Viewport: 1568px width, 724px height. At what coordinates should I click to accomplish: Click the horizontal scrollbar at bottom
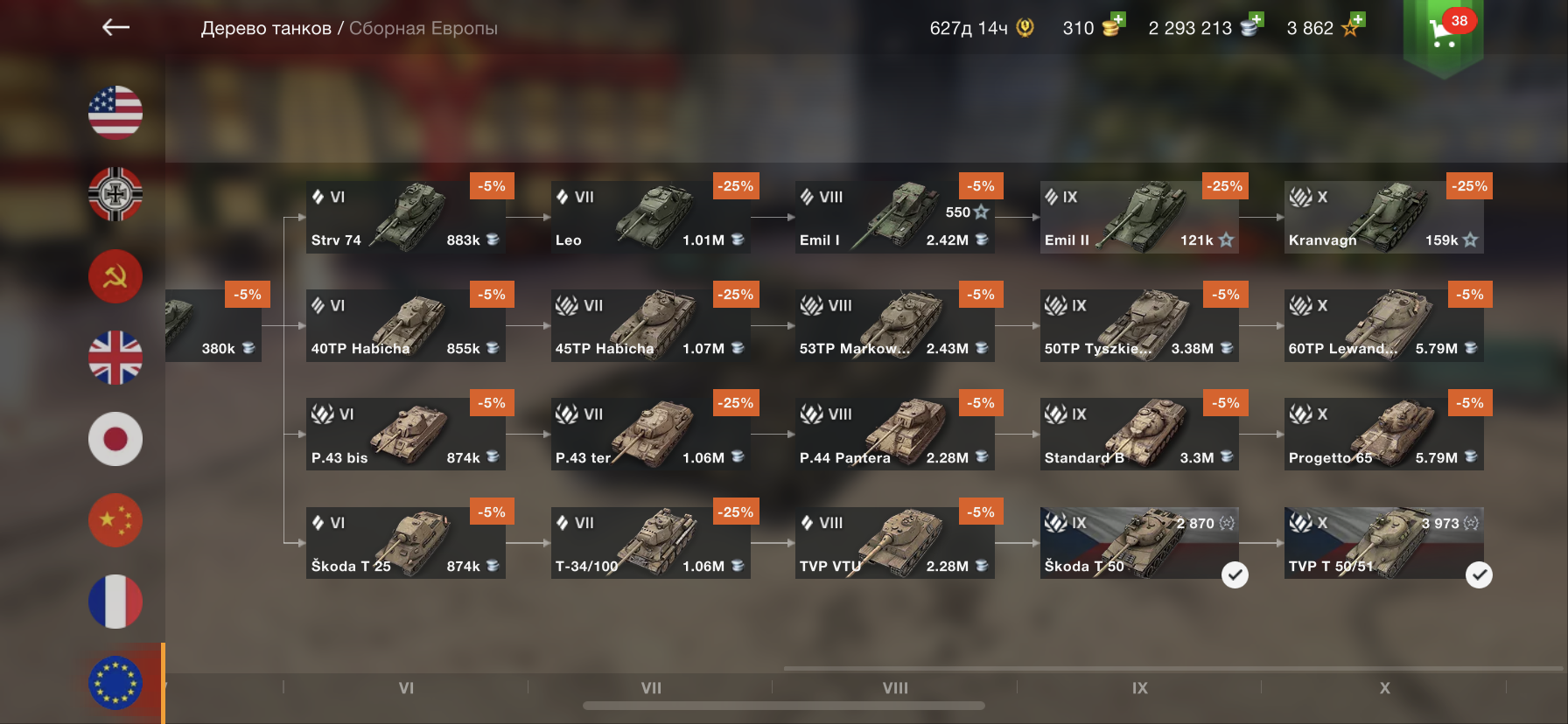coord(784,706)
